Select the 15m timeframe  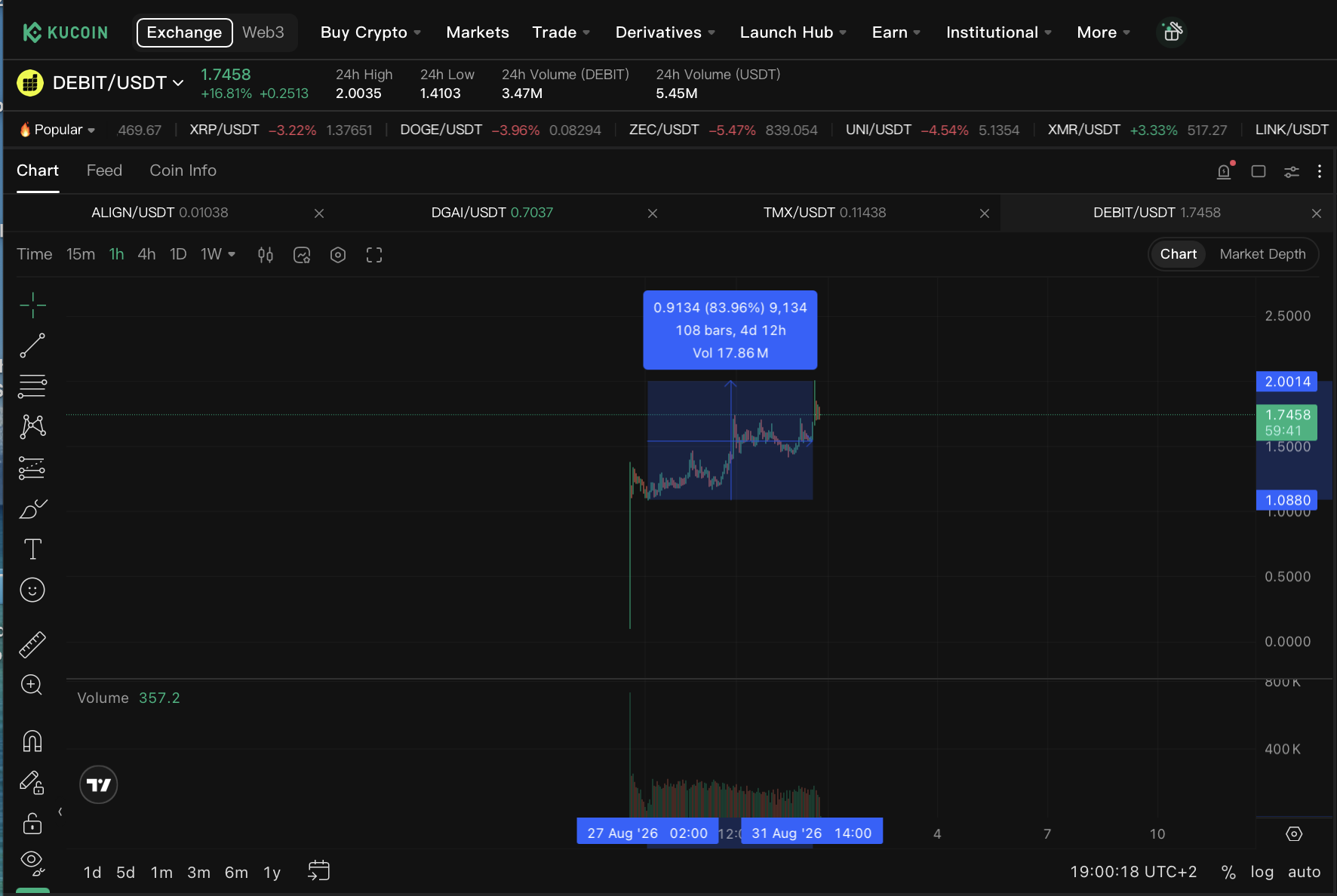81,254
